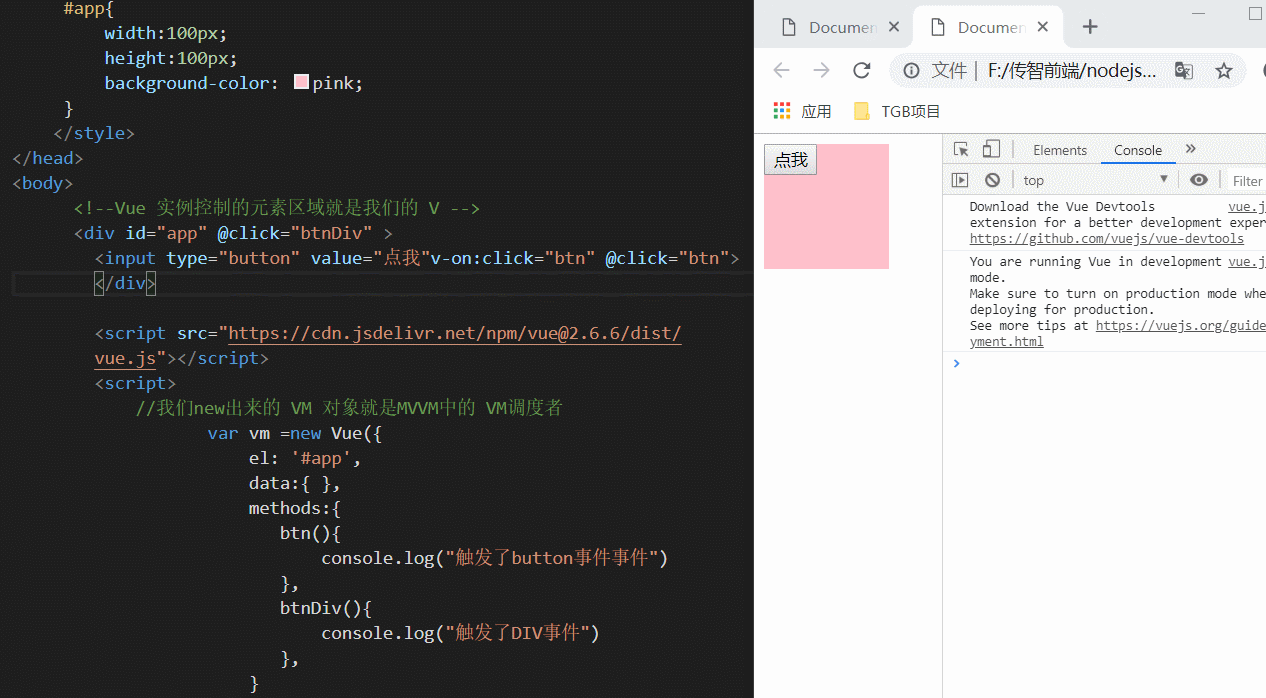1266x698 pixels.
Task: Click the '</head>' tag in the editor
Action: tap(48, 158)
